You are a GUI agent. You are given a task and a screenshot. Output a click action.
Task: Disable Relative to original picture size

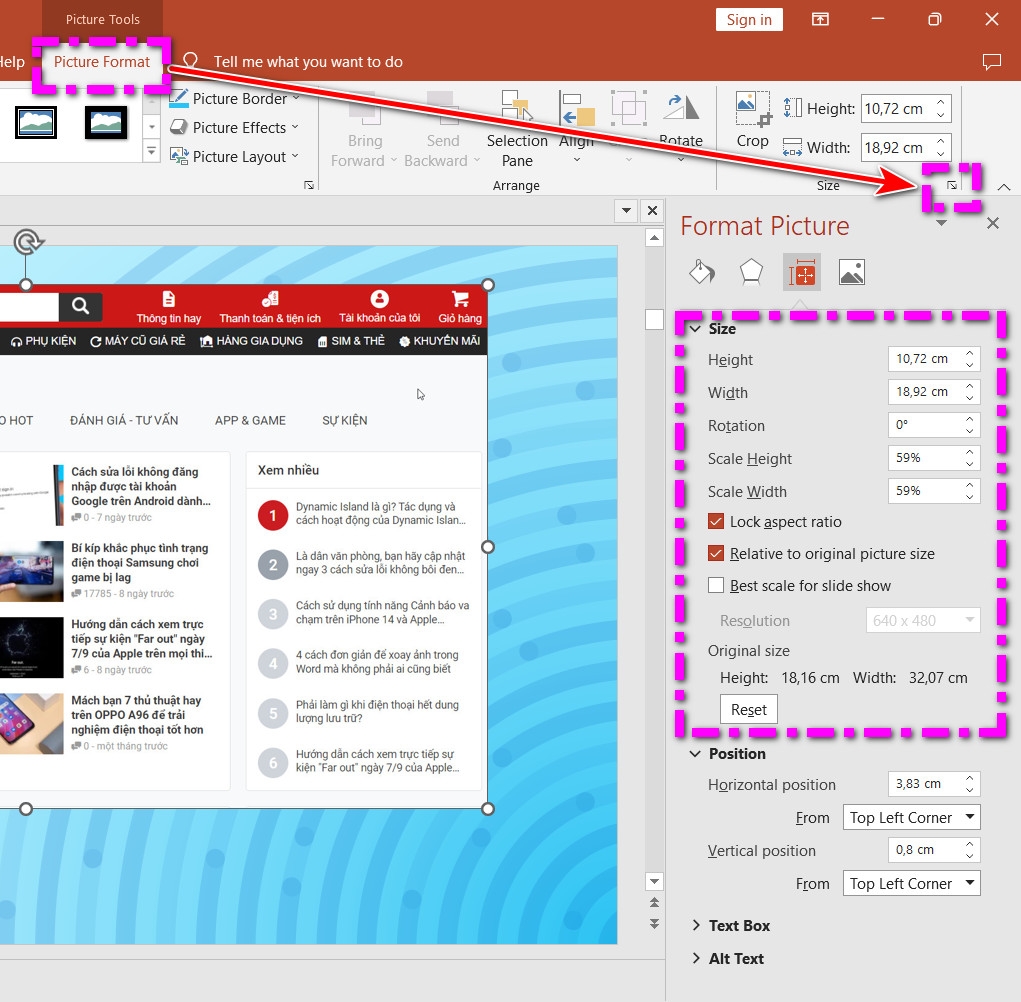point(716,553)
